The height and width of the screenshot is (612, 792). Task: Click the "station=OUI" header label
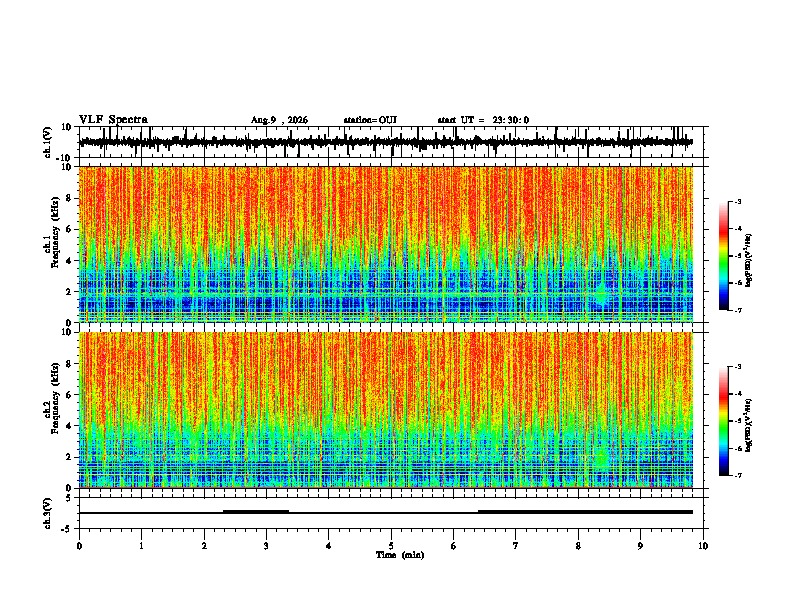370,120
